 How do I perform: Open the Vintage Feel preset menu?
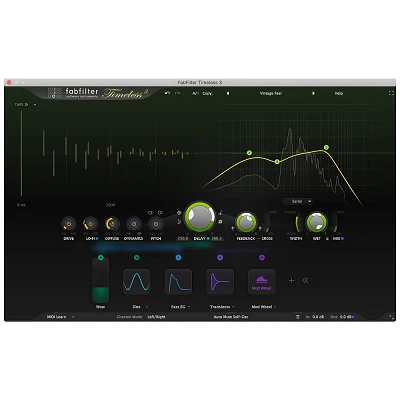[x=271, y=93]
